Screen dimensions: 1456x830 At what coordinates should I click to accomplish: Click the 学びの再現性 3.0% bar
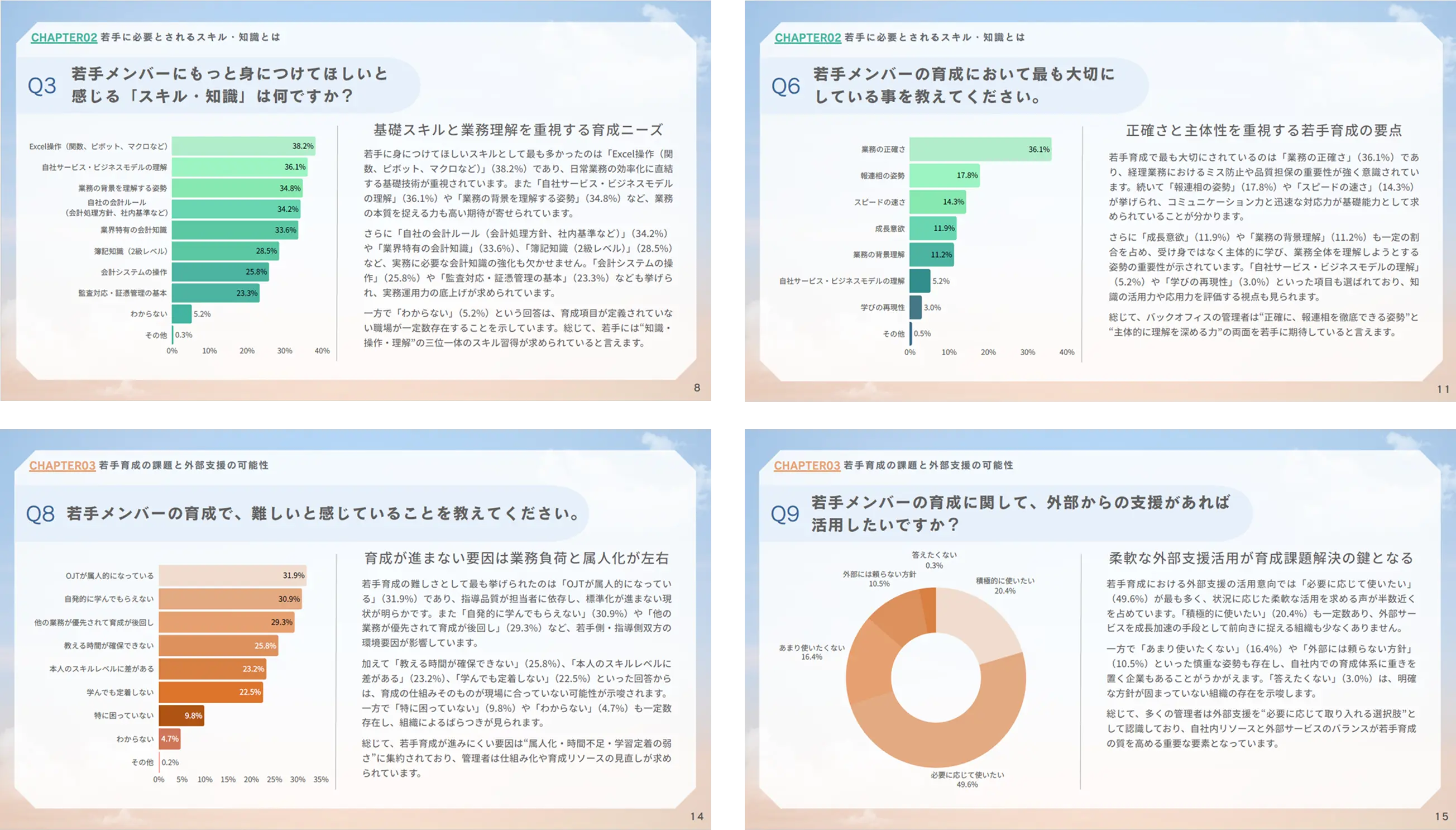[916, 307]
